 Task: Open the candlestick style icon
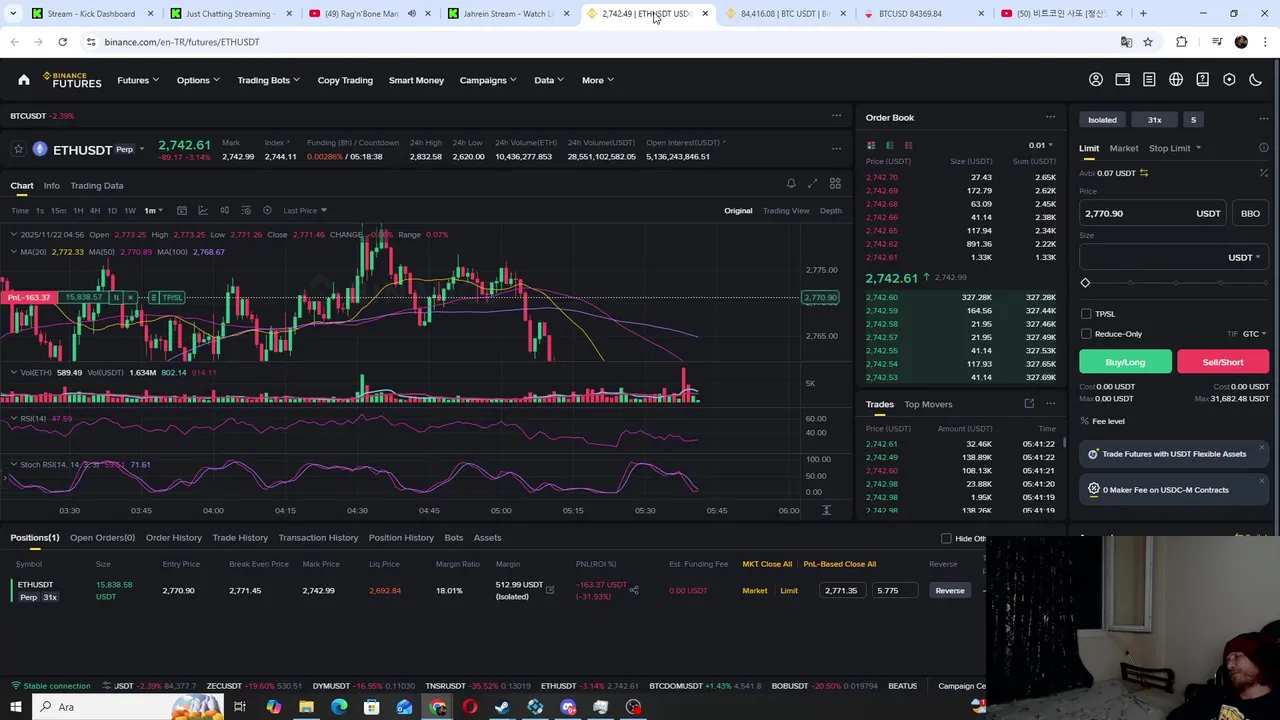pos(224,210)
